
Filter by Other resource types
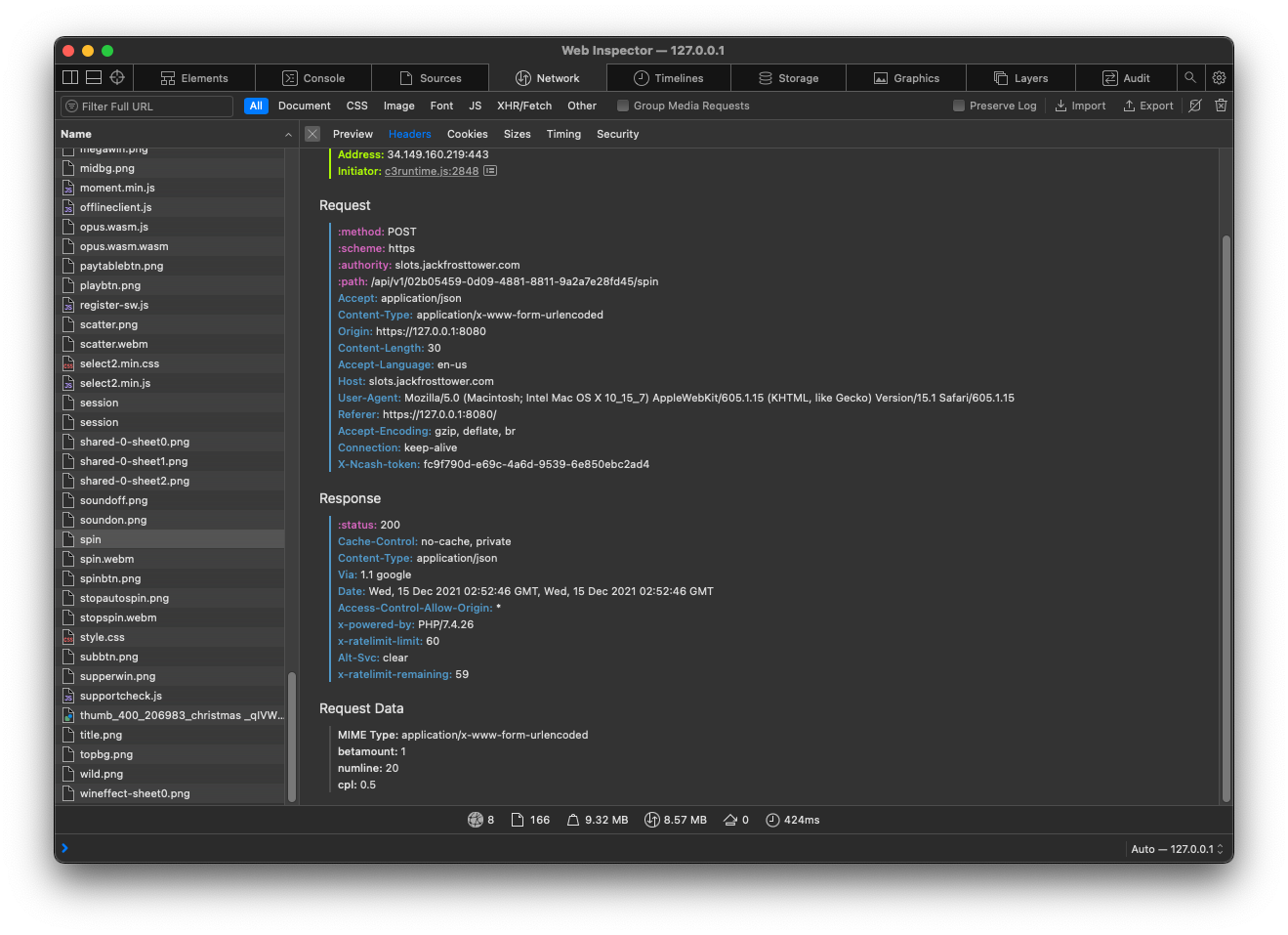582,106
